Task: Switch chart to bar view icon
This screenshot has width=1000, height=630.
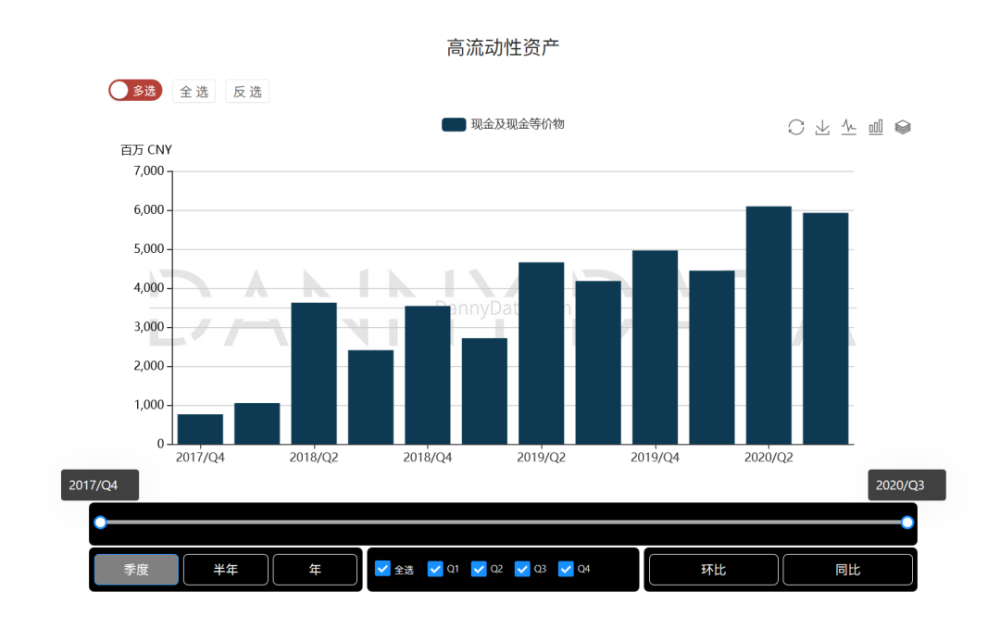Action: click(x=875, y=127)
